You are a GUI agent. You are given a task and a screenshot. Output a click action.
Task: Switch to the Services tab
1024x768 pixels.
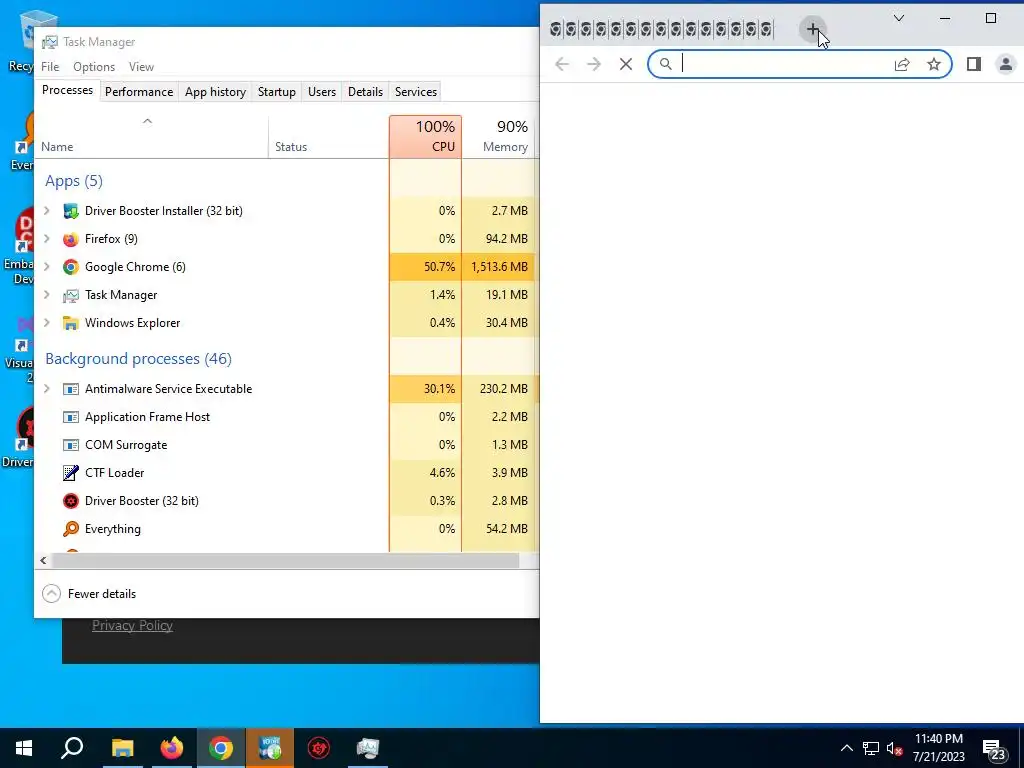click(416, 92)
